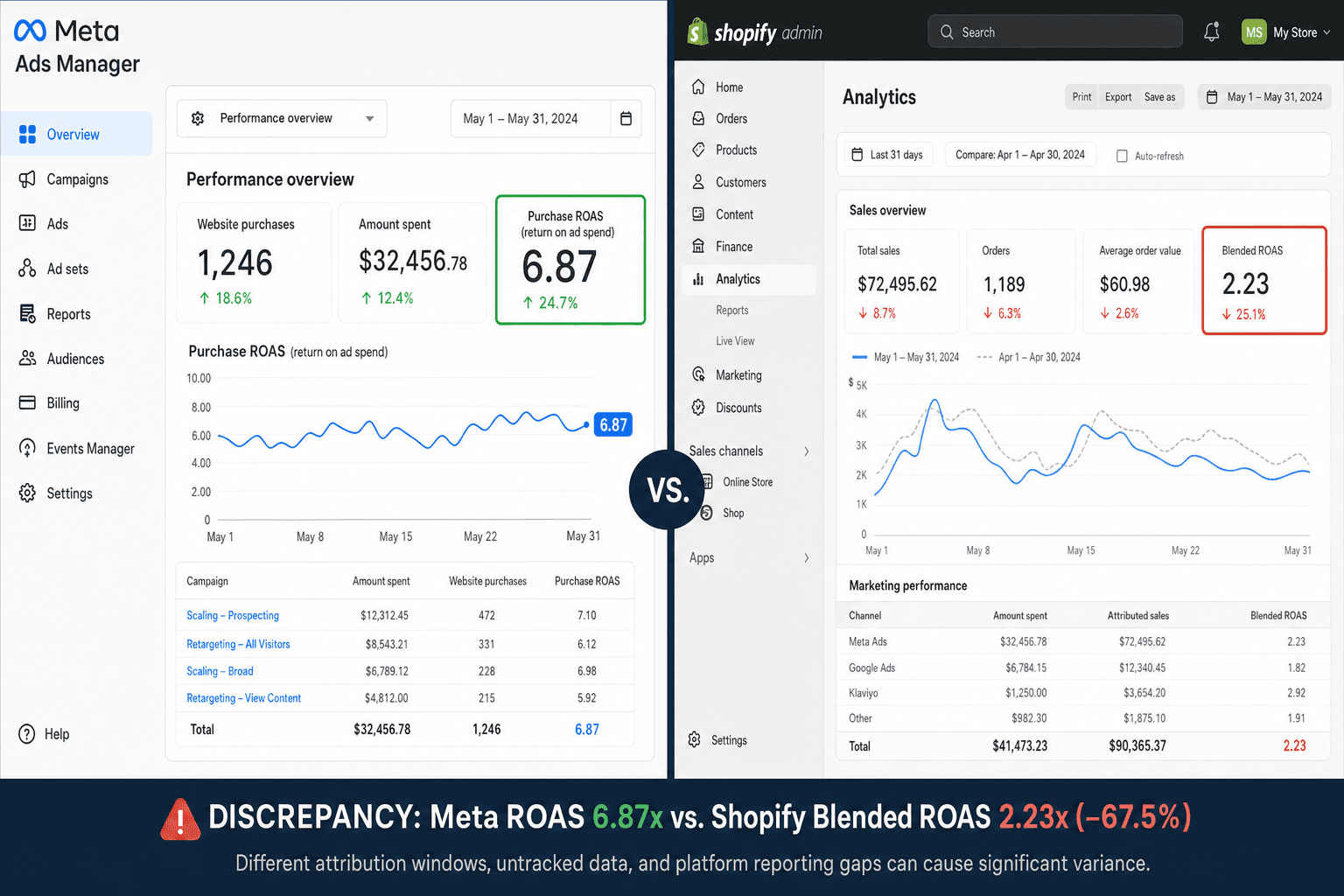Viewport: 1344px width, 896px height.
Task: Click the Marketing target icon
Action: coord(698,374)
